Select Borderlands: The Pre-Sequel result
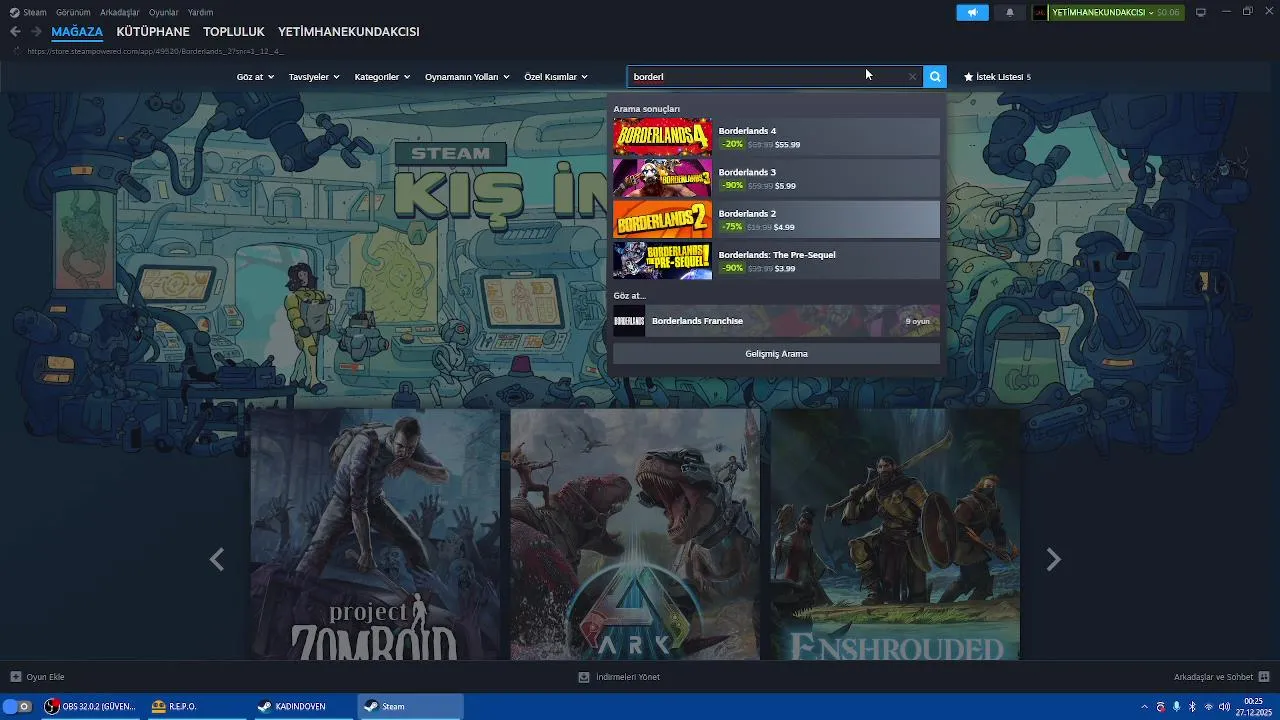 pos(776,260)
